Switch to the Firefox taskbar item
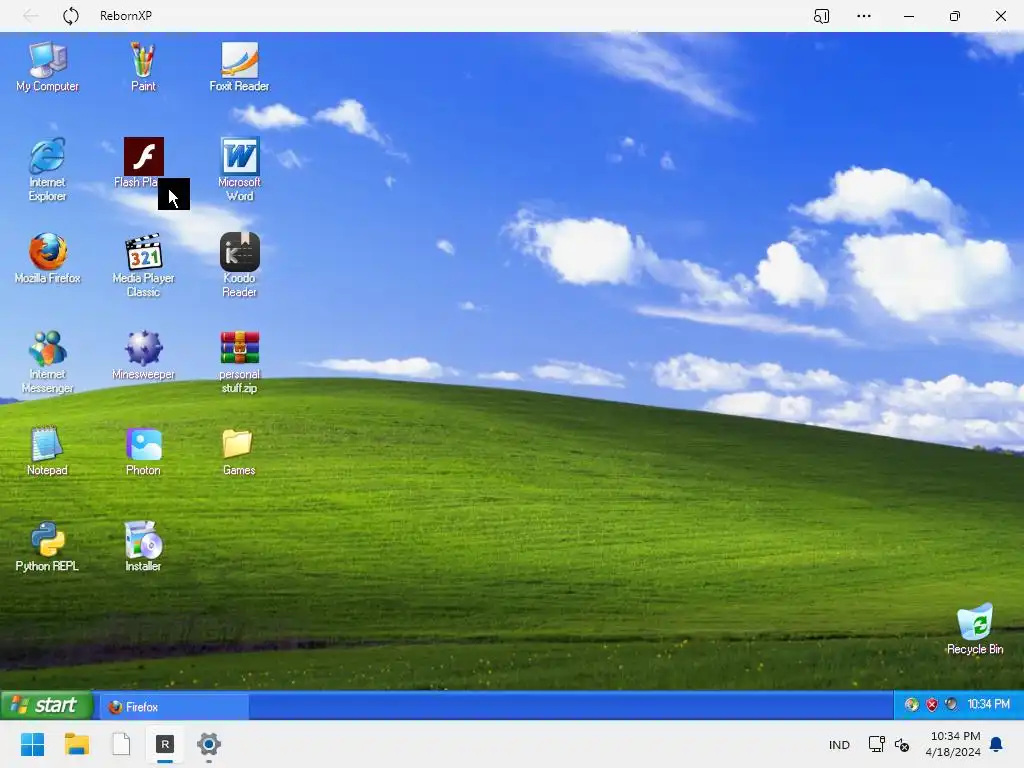Screen dimensions: 1024x768 (174, 707)
